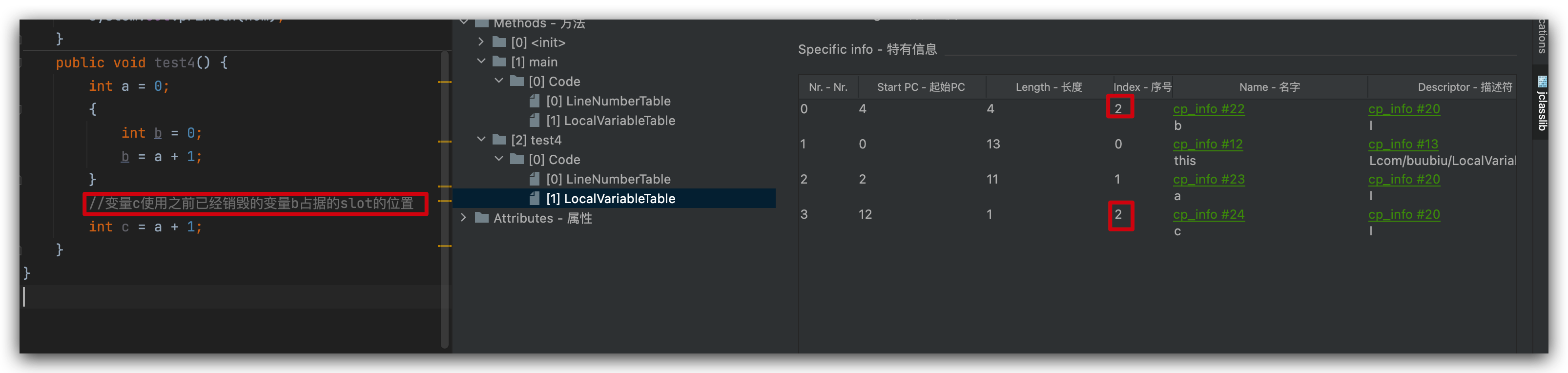Click the folder icon of [0] <init>

click(500, 42)
